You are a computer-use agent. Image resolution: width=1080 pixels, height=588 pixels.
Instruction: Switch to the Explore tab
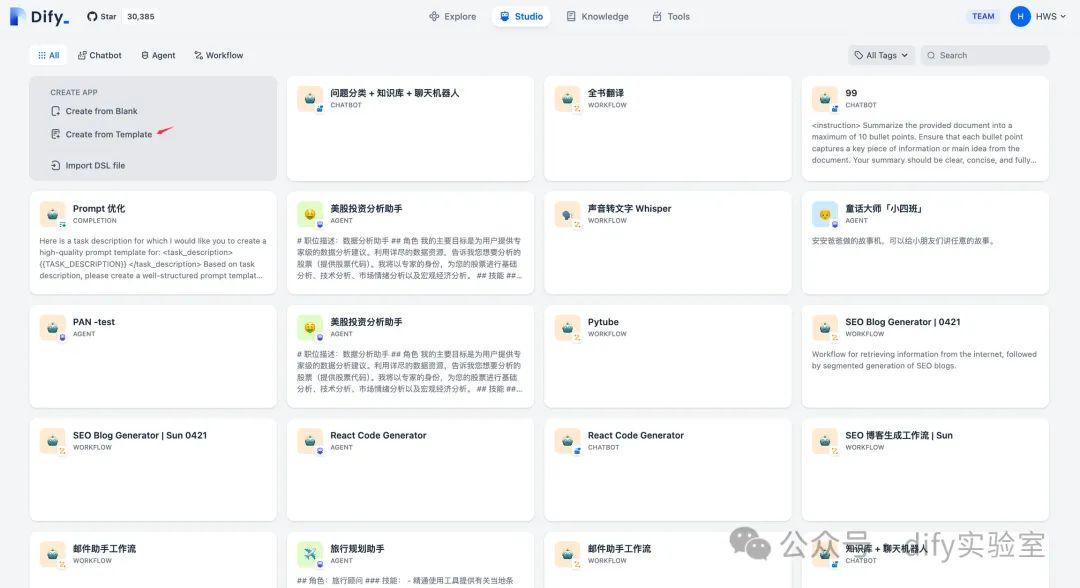tap(452, 16)
